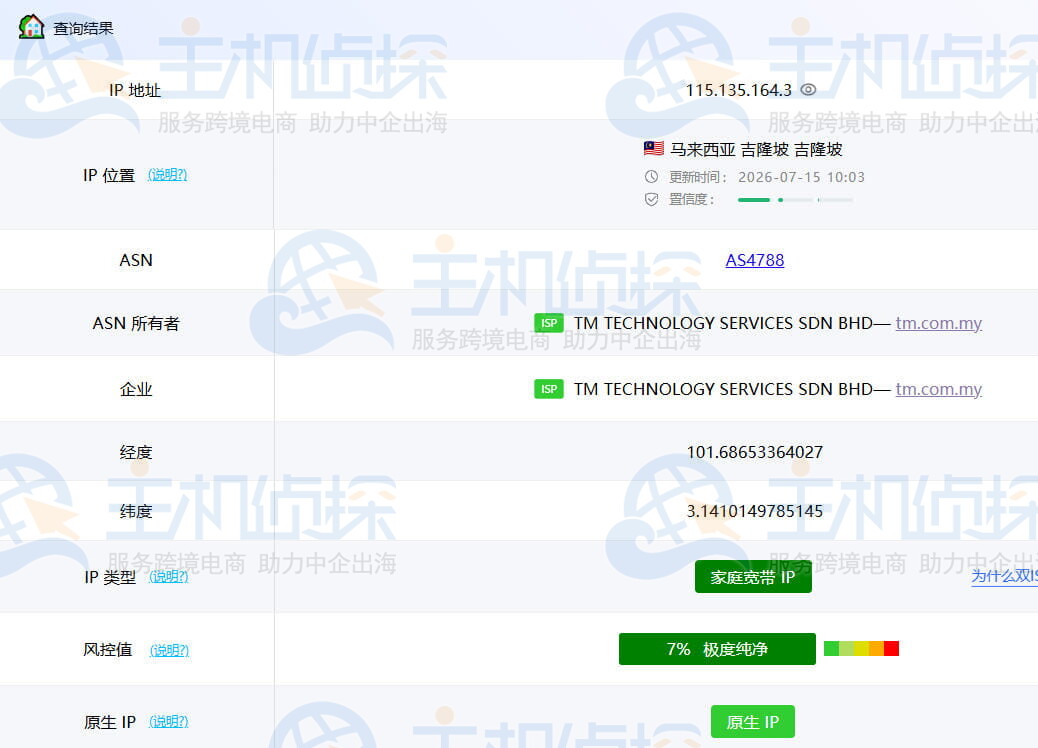Click TM TECHNOLOGY SERVICES SDN BHD in 企业 row
This screenshot has height=748, width=1038.
pyautogui.click(x=723, y=389)
